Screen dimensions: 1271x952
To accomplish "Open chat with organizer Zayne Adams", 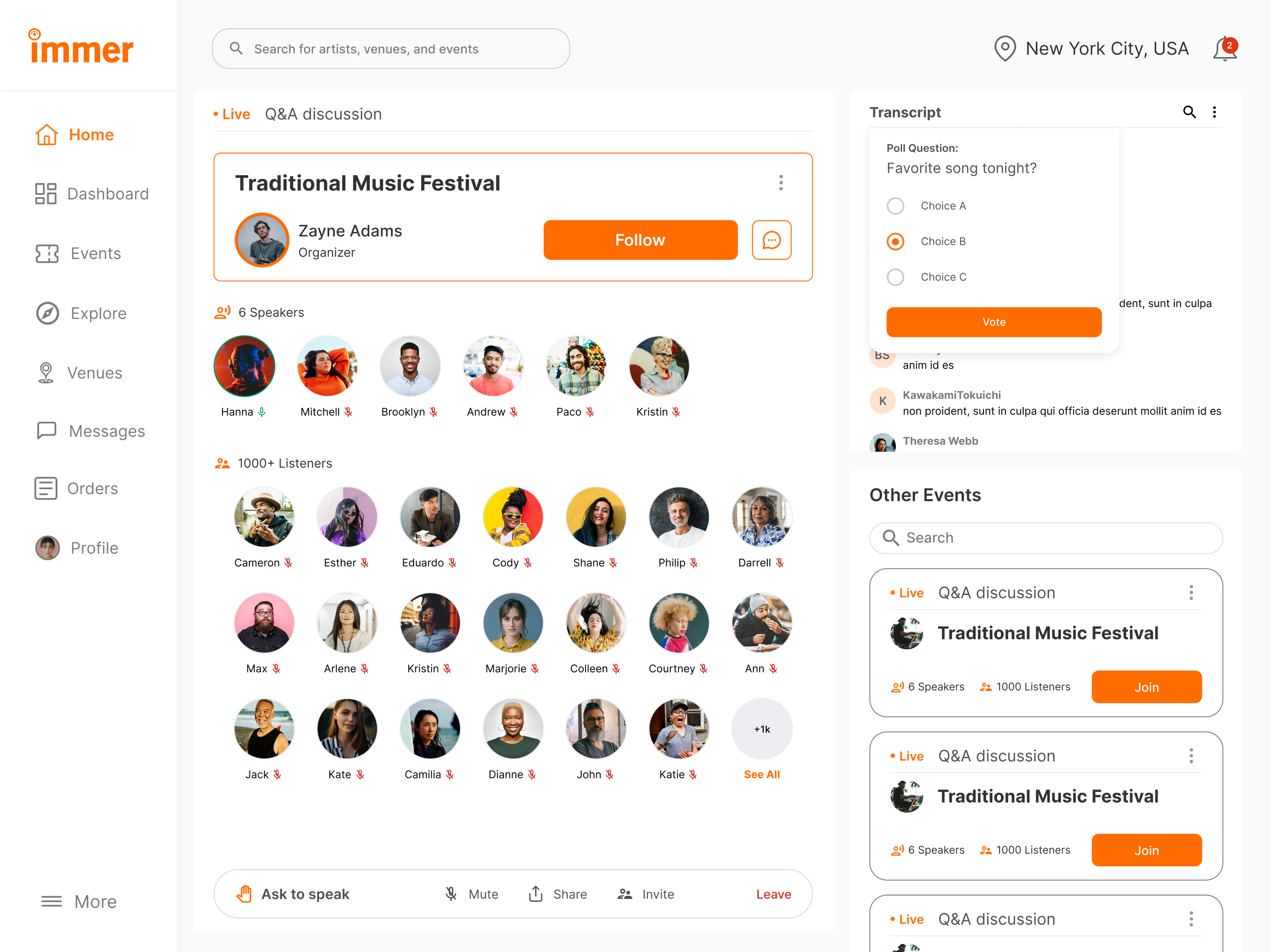I will coord(771,240).
